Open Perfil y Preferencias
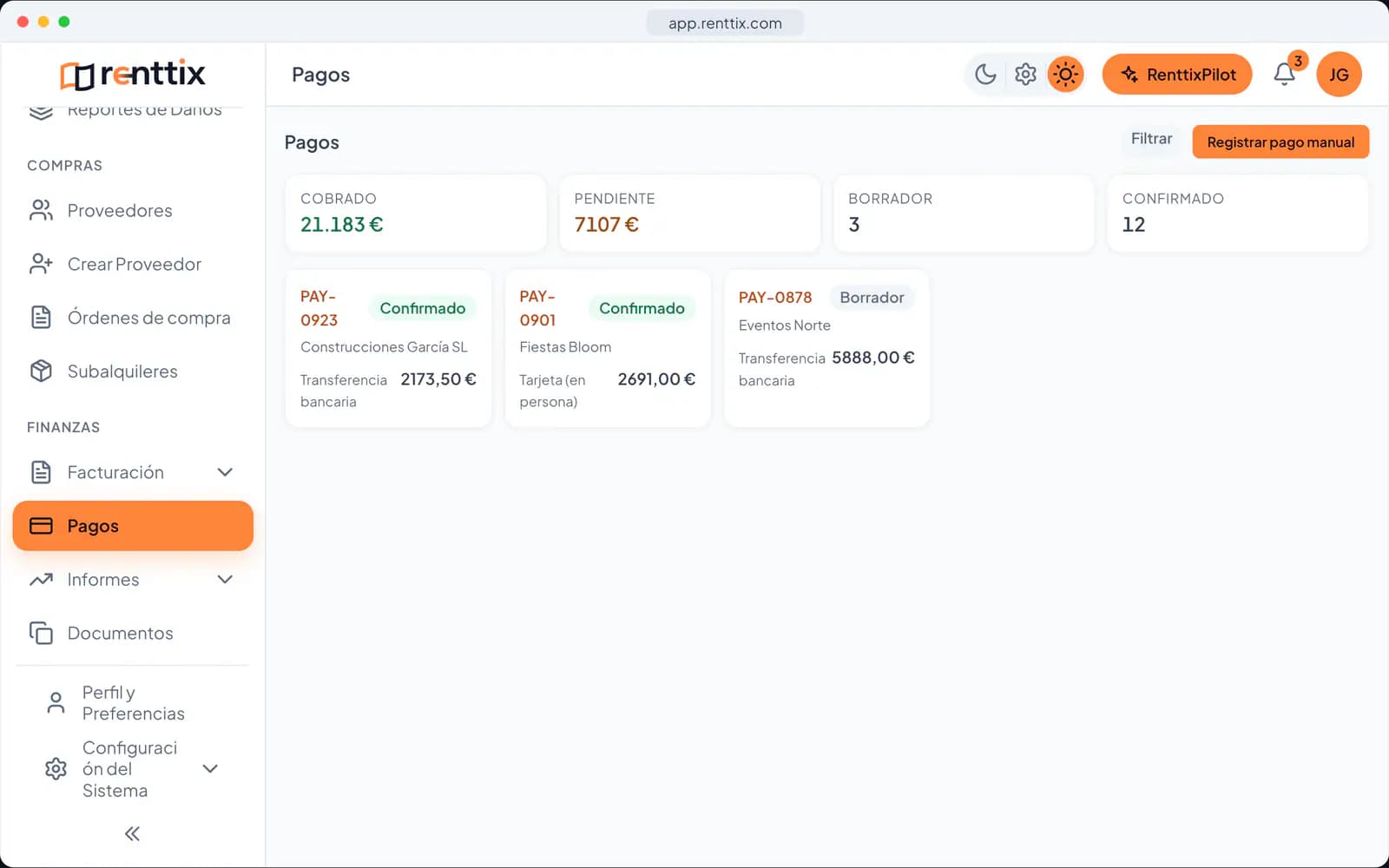 click(133, 703)
